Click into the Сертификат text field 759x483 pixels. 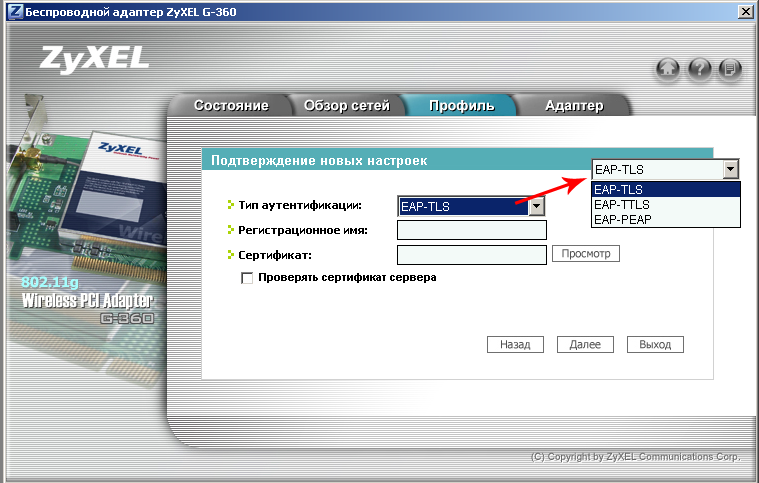click(471, 255)
